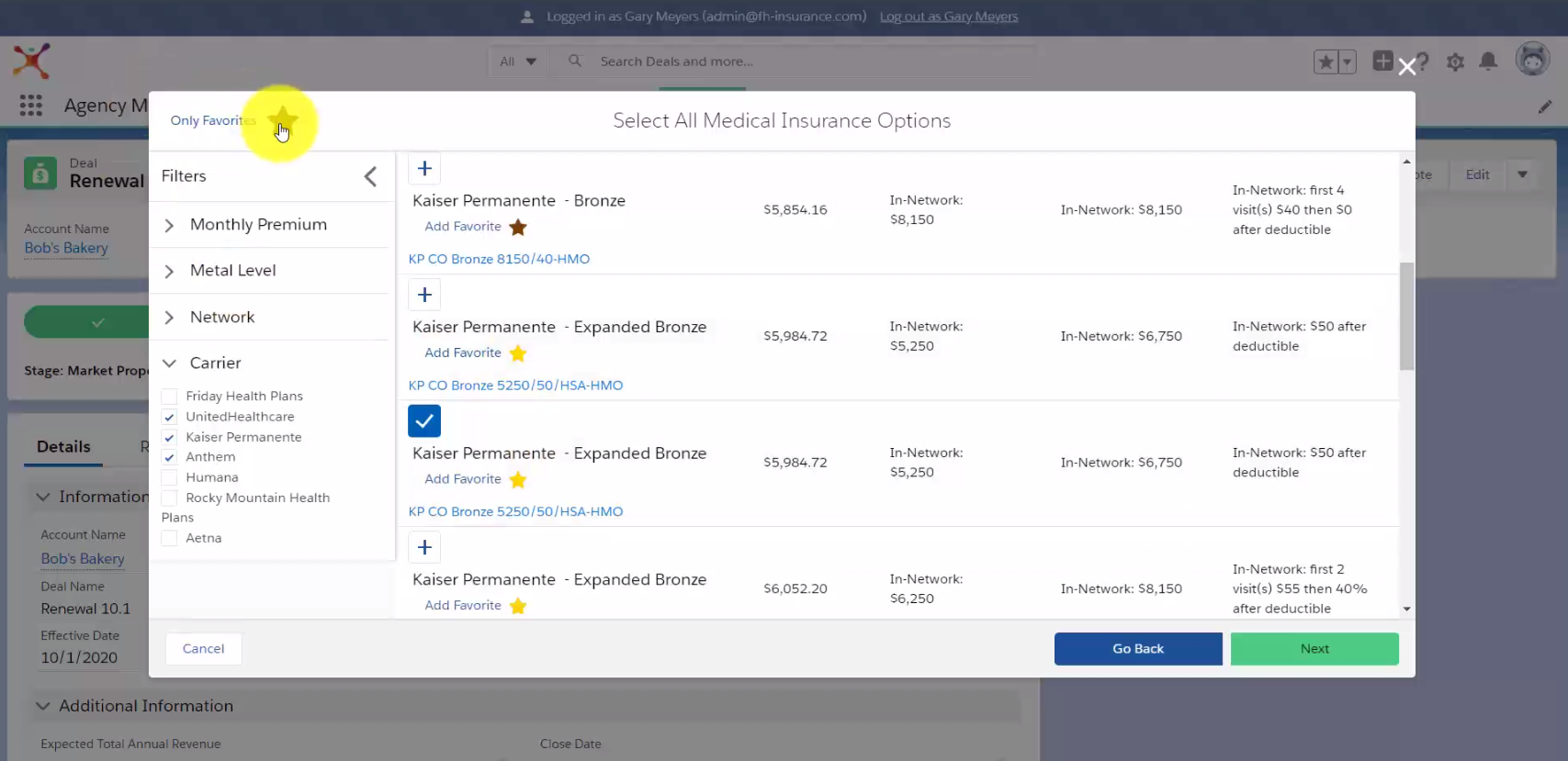Collapse the Information section

coord(42,497)
